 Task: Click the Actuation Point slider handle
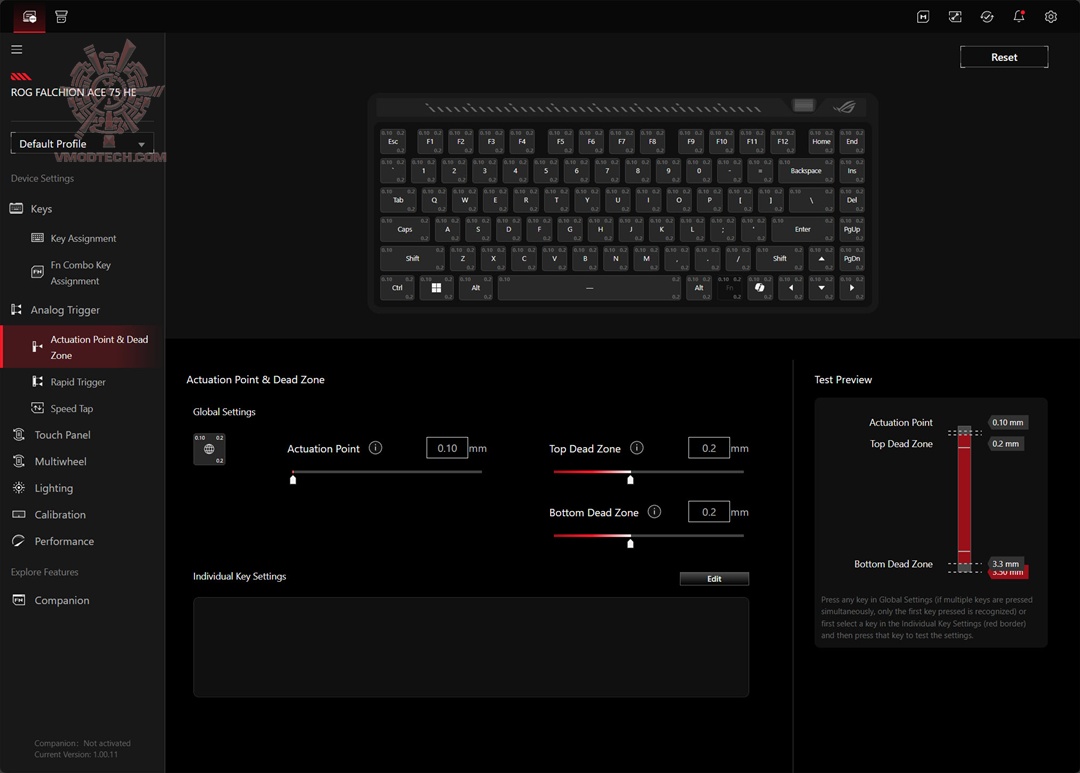[293, 479]
